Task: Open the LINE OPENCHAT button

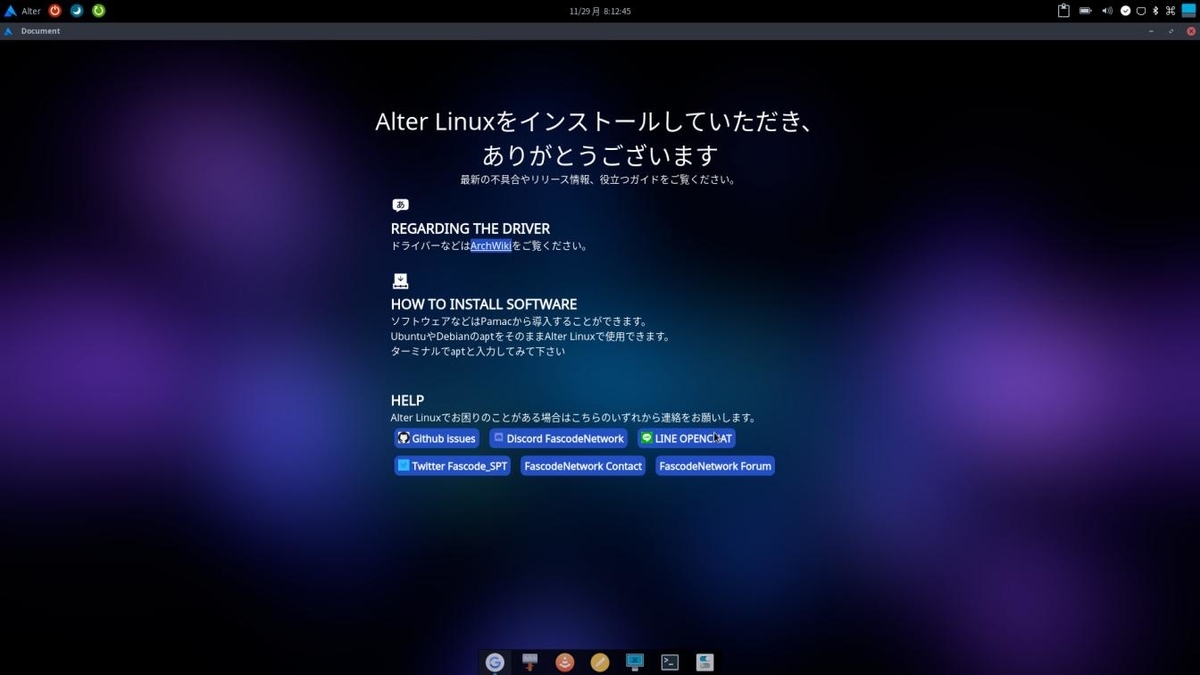Action: (687, 439)
